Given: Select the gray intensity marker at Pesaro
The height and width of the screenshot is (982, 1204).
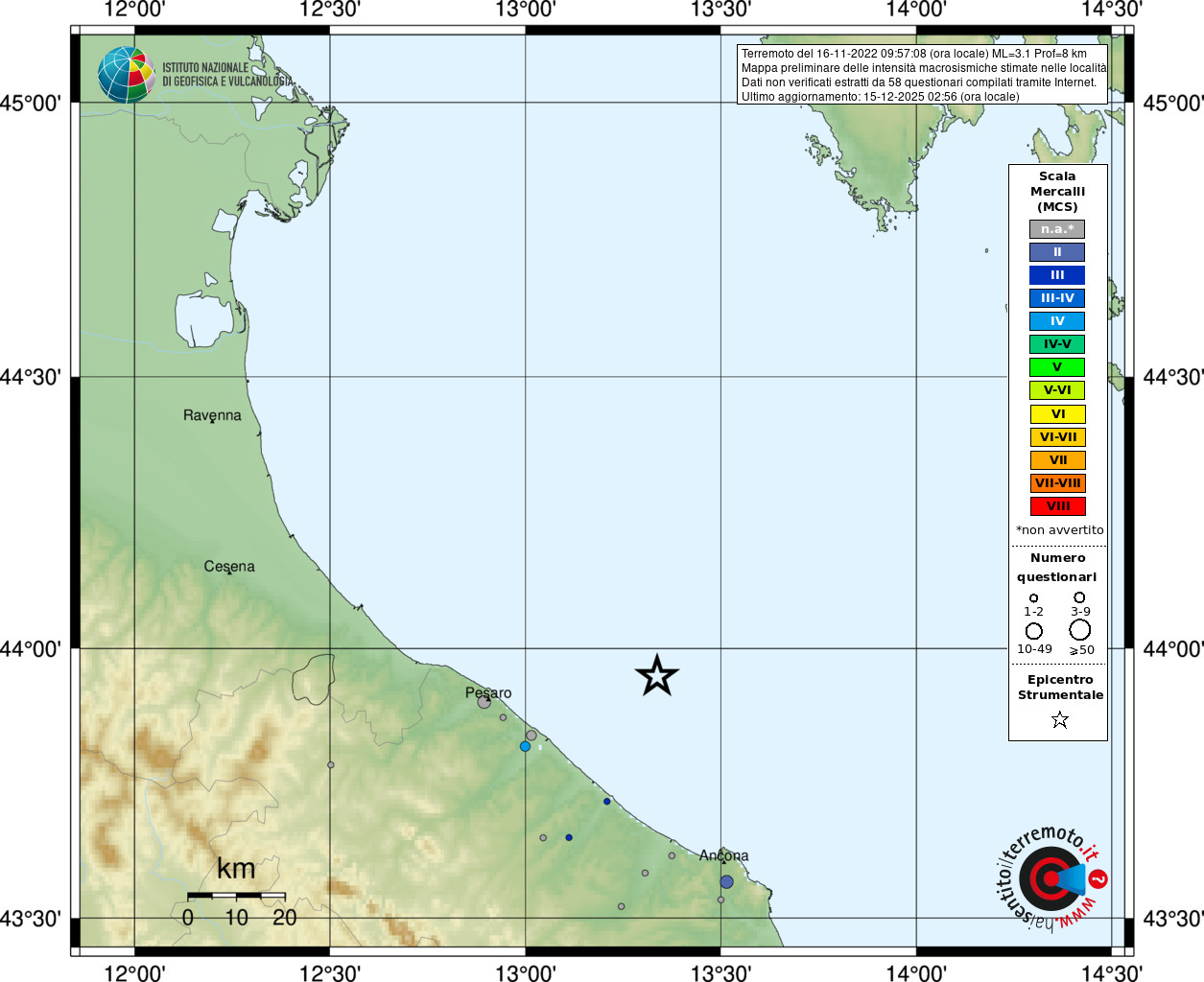Looking at the screenshot, I should [484, 702].
